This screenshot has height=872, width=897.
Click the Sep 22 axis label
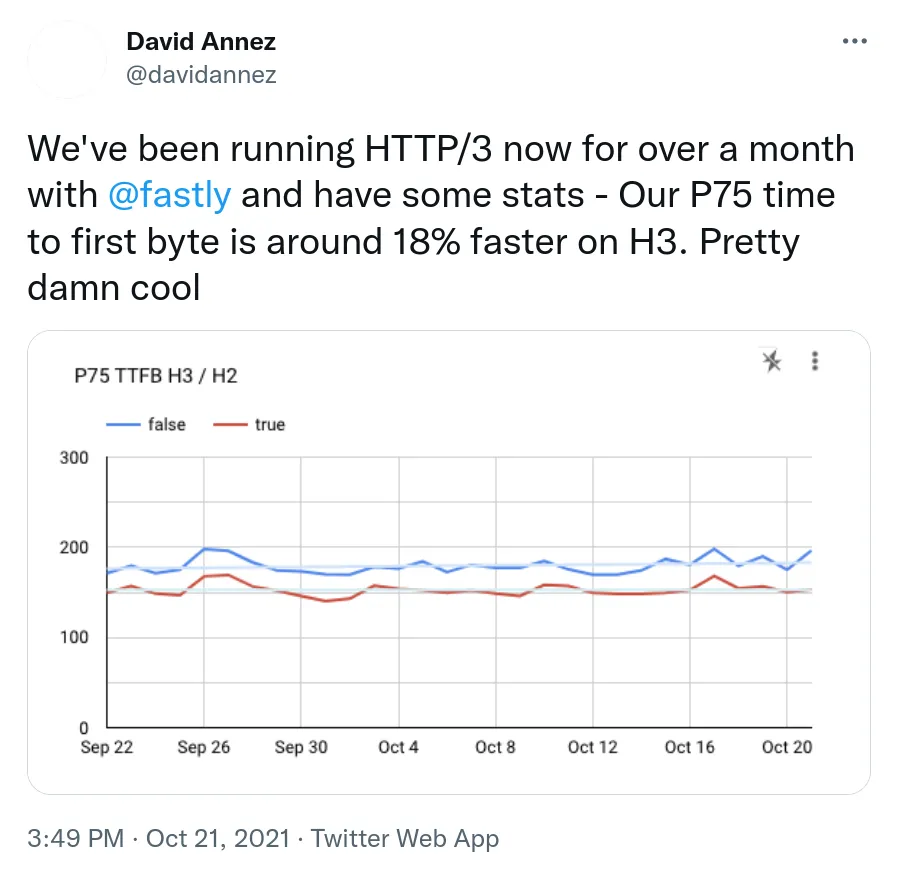click(x=105, y=747)
